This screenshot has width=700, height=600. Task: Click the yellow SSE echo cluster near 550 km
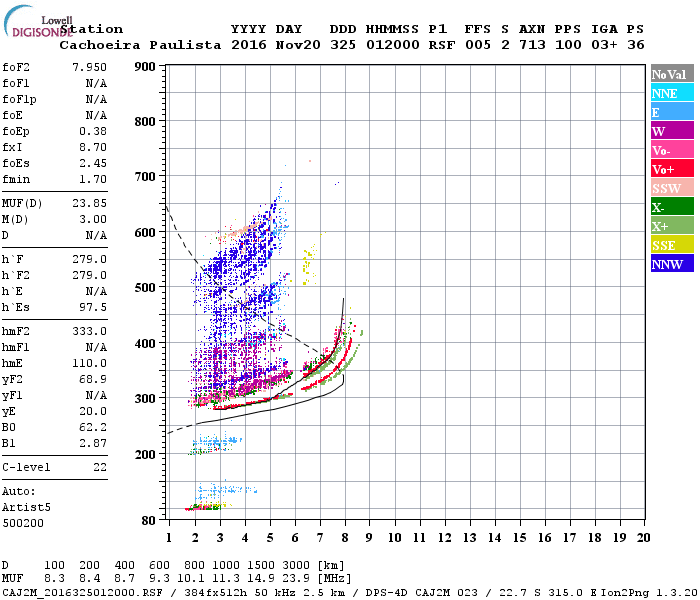pos(309,263)
